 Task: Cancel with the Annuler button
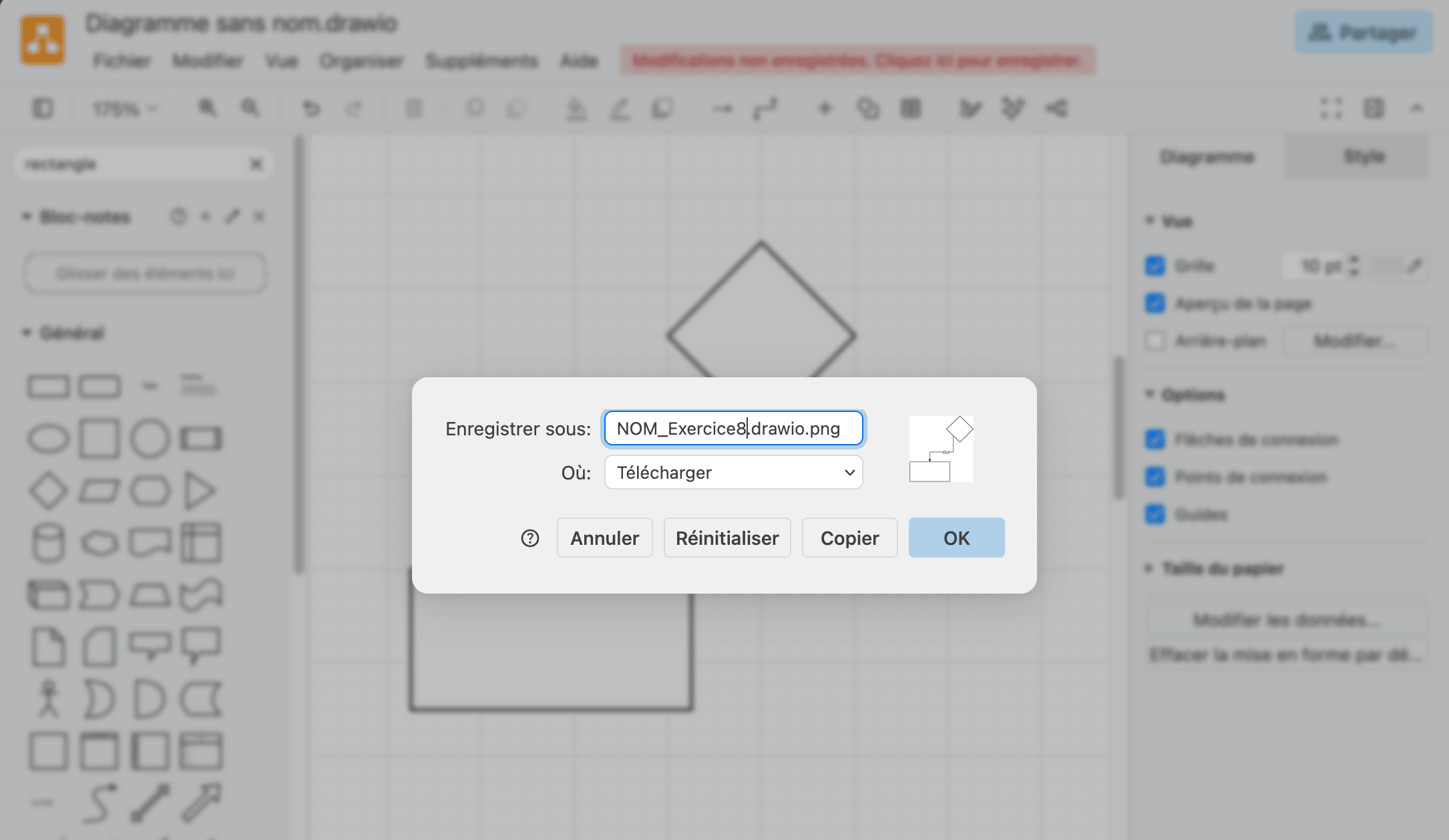pyautogui.click(x=604, y=538)
